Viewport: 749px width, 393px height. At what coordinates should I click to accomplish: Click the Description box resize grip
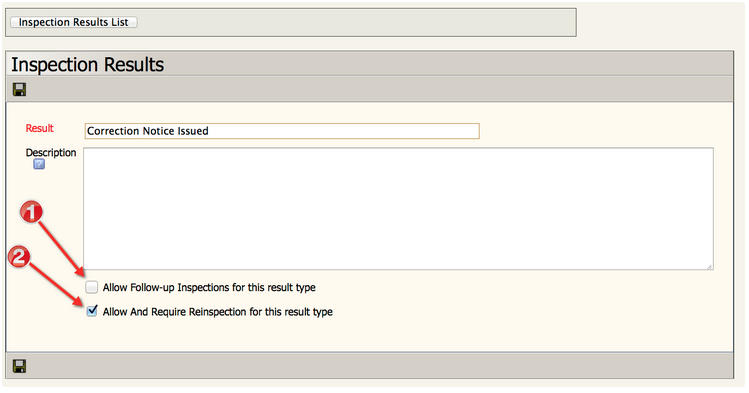coord(710,266)
